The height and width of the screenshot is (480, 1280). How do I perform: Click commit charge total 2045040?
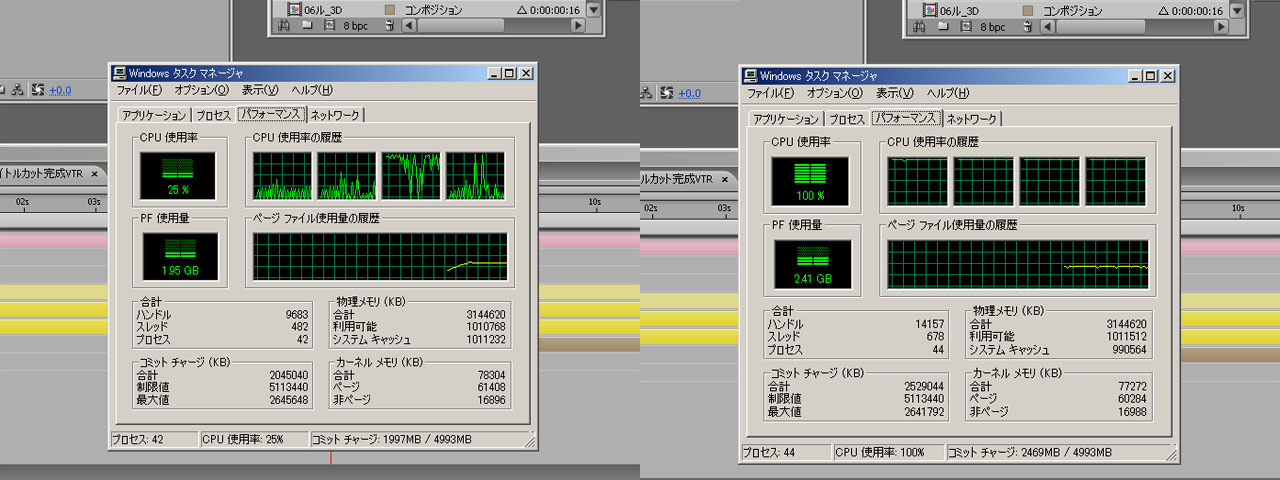point(289,375)
